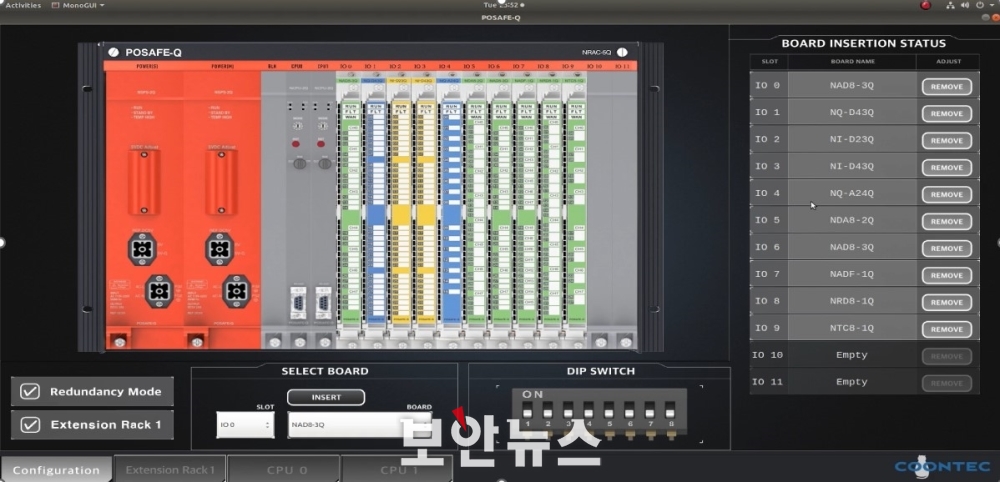Click the NRAC-6Q round badge on rack
1000x482 pixels.
[622, 52]
